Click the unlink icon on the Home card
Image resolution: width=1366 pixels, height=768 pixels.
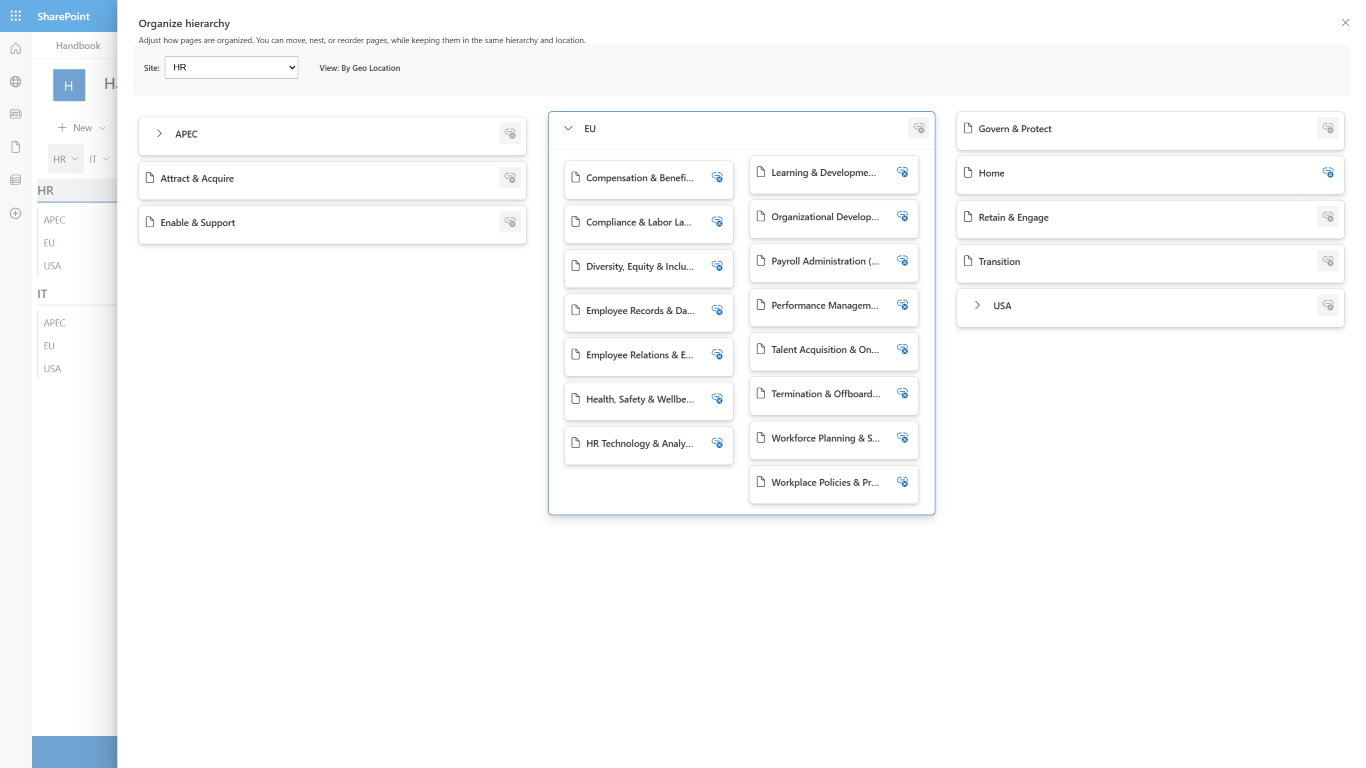click(x=1328, y=173)
